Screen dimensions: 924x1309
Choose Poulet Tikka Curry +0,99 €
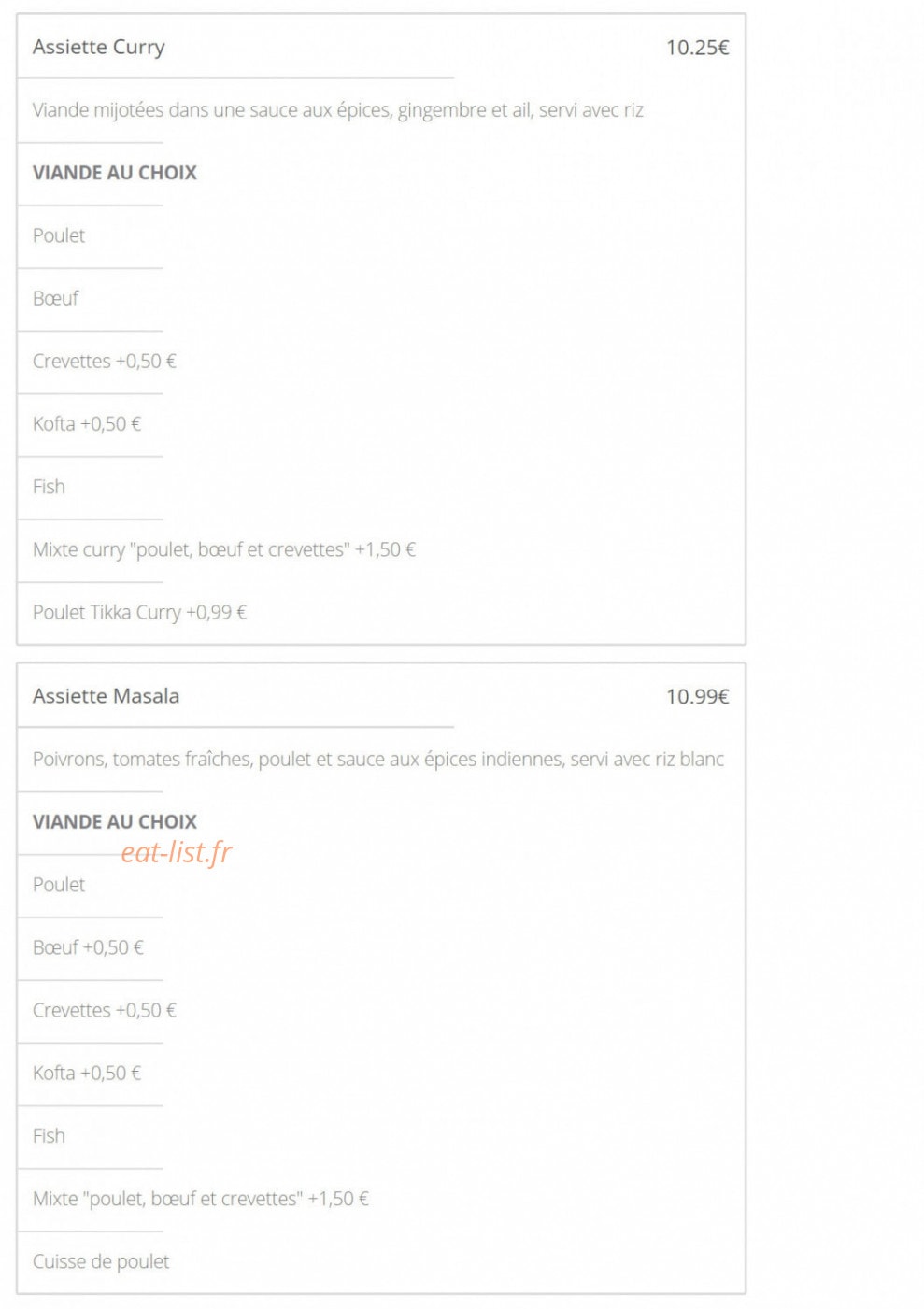(x=139, y=612)
